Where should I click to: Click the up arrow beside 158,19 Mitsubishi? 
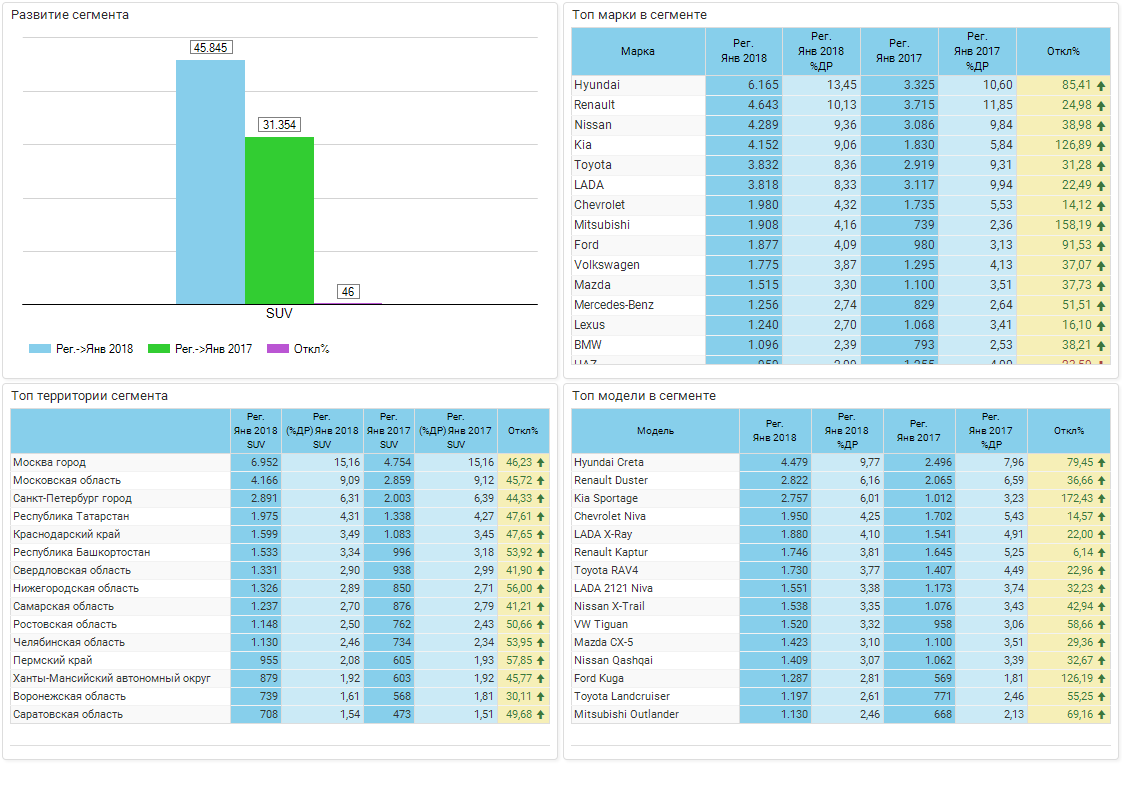coord(1101,226)
